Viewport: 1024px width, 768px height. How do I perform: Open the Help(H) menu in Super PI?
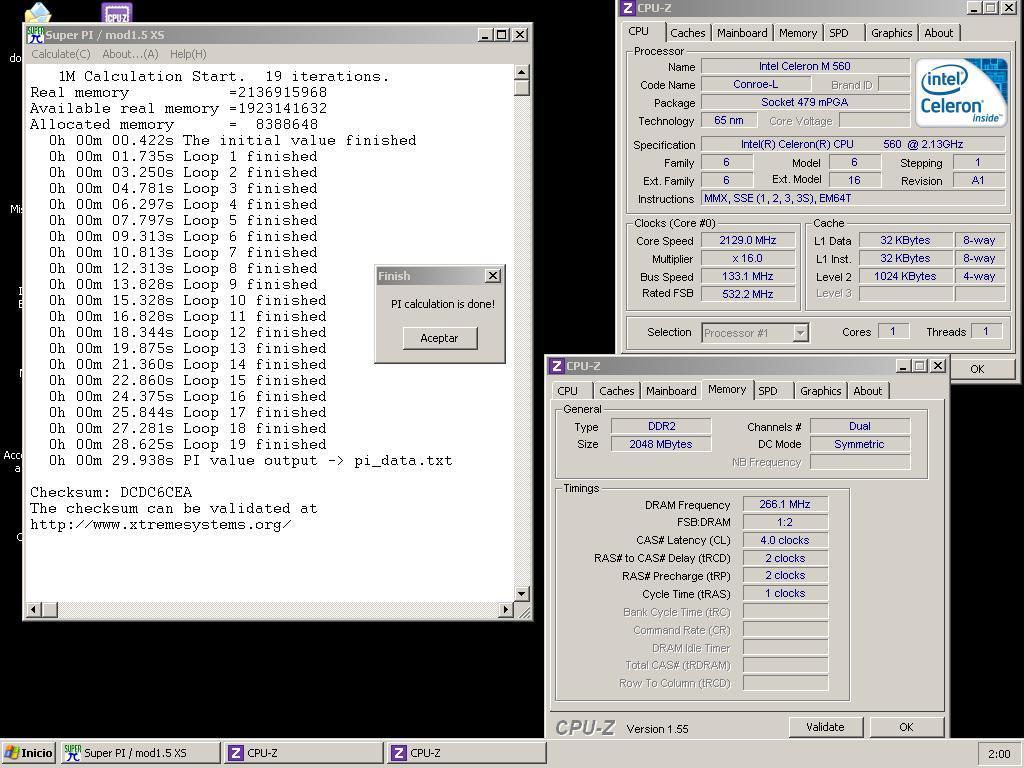[x=188, y=54]
